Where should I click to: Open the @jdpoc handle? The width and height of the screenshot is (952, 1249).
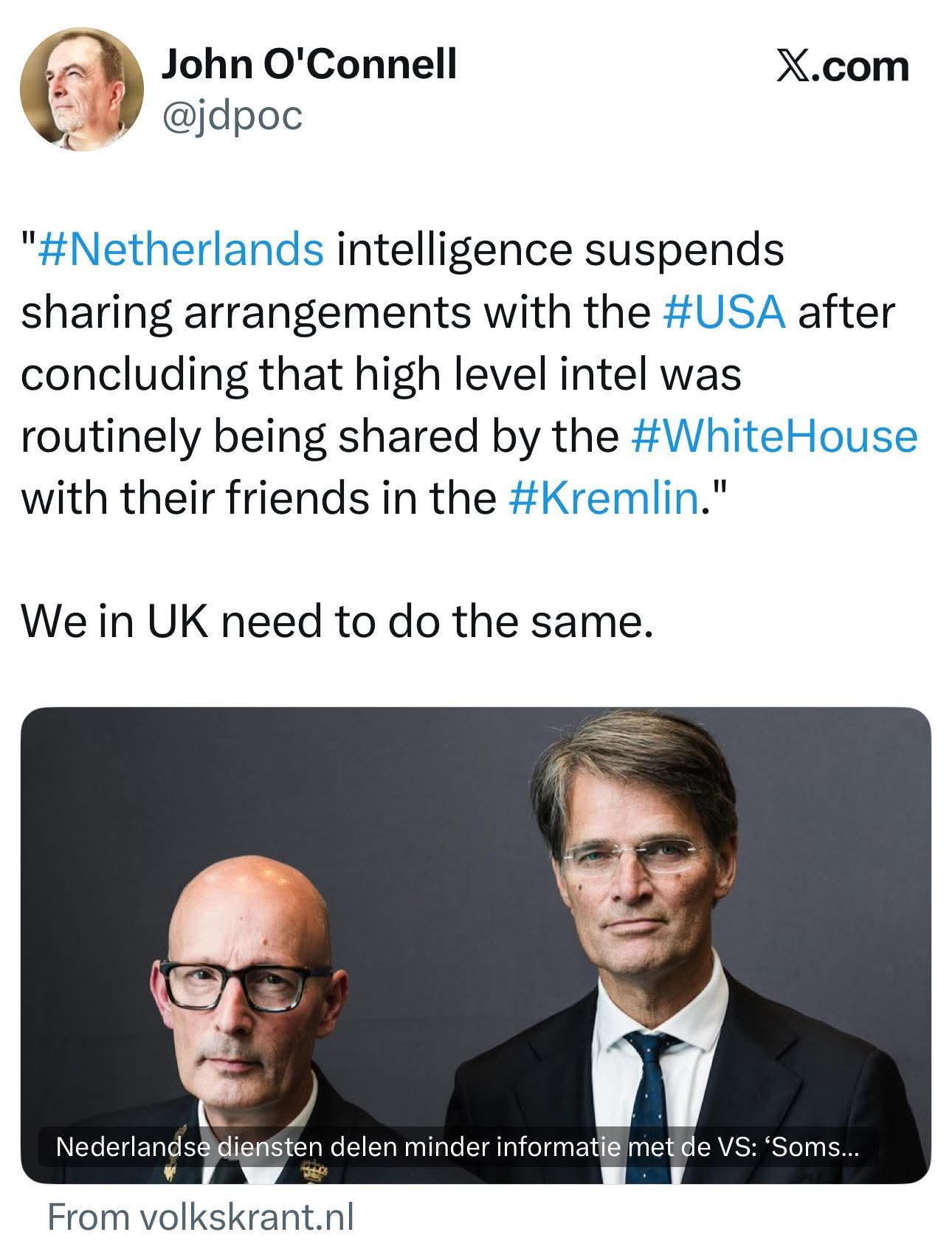click(232, 115)
